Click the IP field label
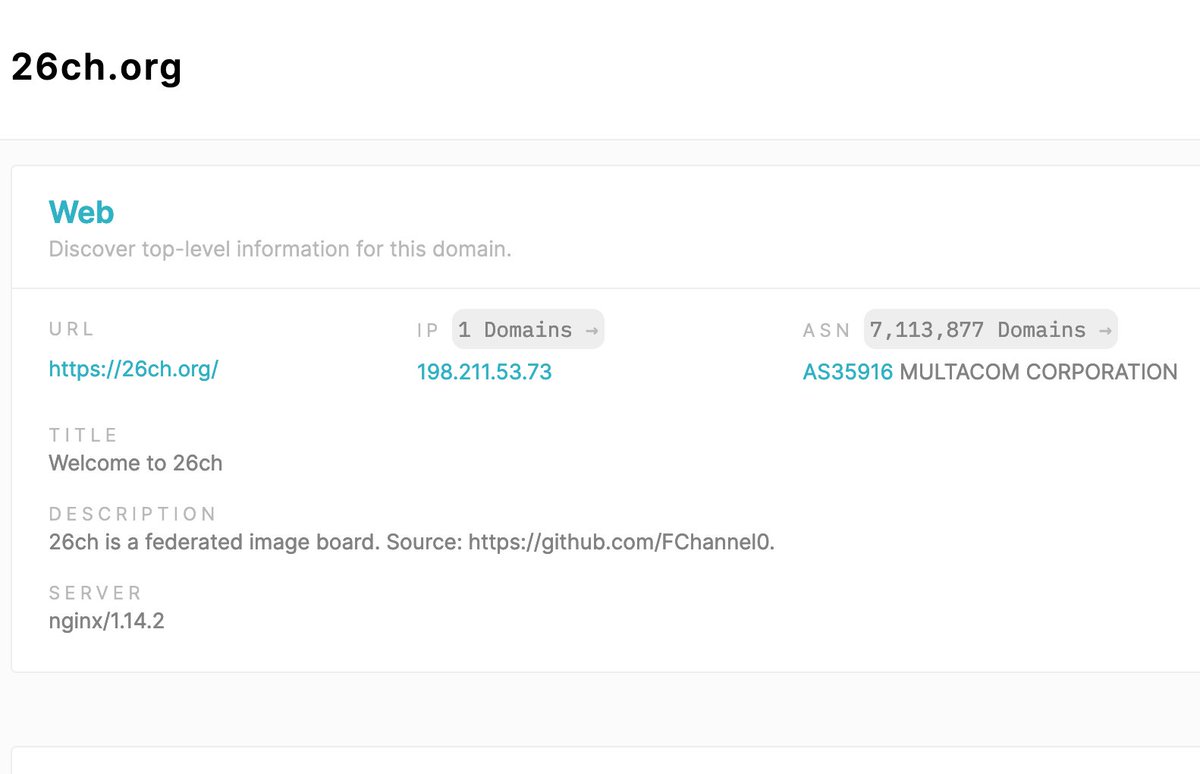This screenshot has width=1200, height=774. (428, 331)
